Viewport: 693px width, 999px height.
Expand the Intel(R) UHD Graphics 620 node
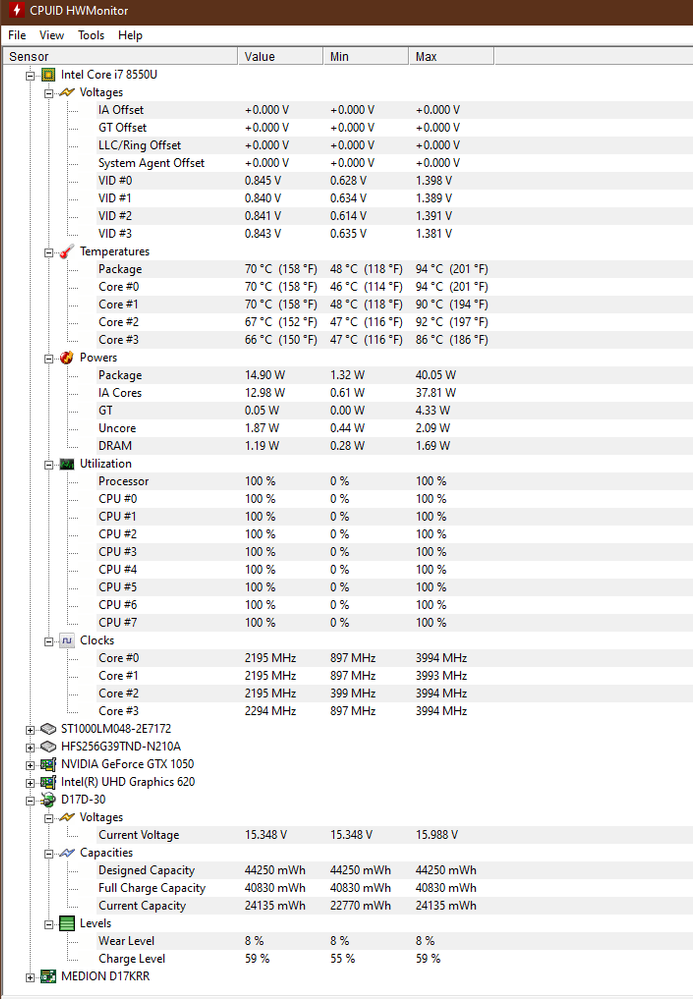pos(31,782)
